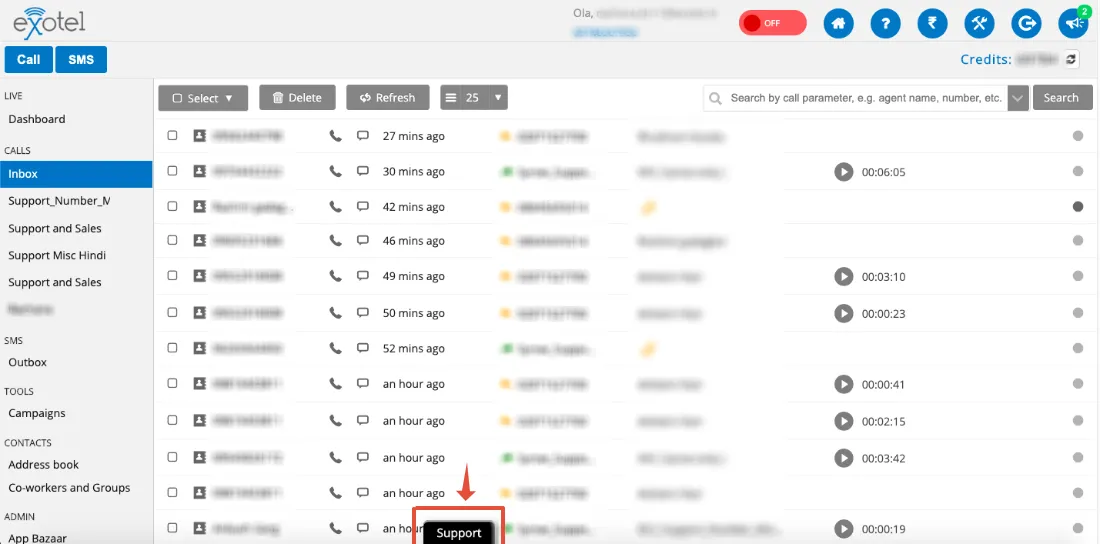
Task: Click SMS bubble icon in 50 mins ago row
Action: point(363,312)
